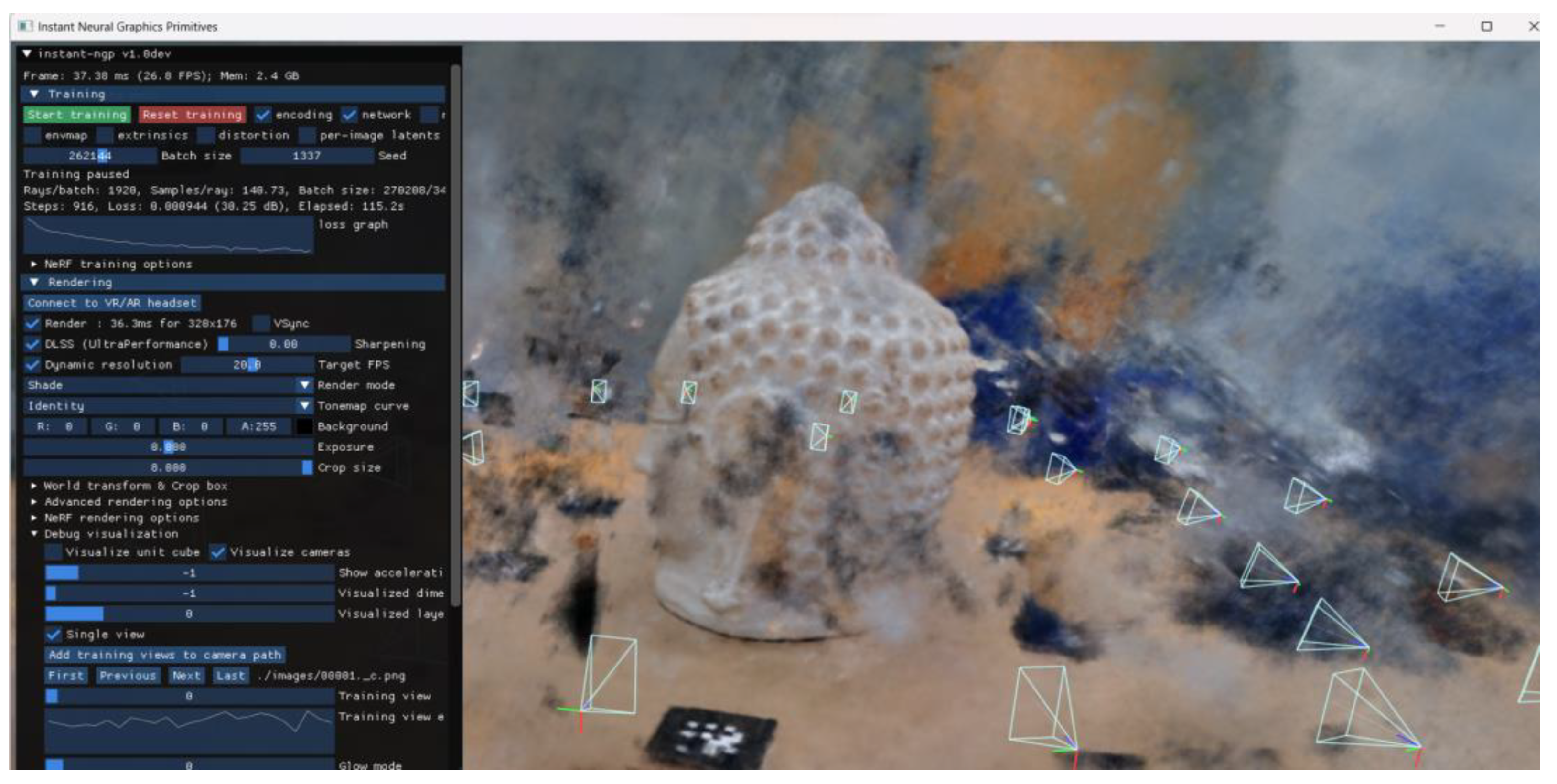Screen dimensions: 1557x784
Task: Enable Visualize unit cube checkbox
Action: click(53, 552)
